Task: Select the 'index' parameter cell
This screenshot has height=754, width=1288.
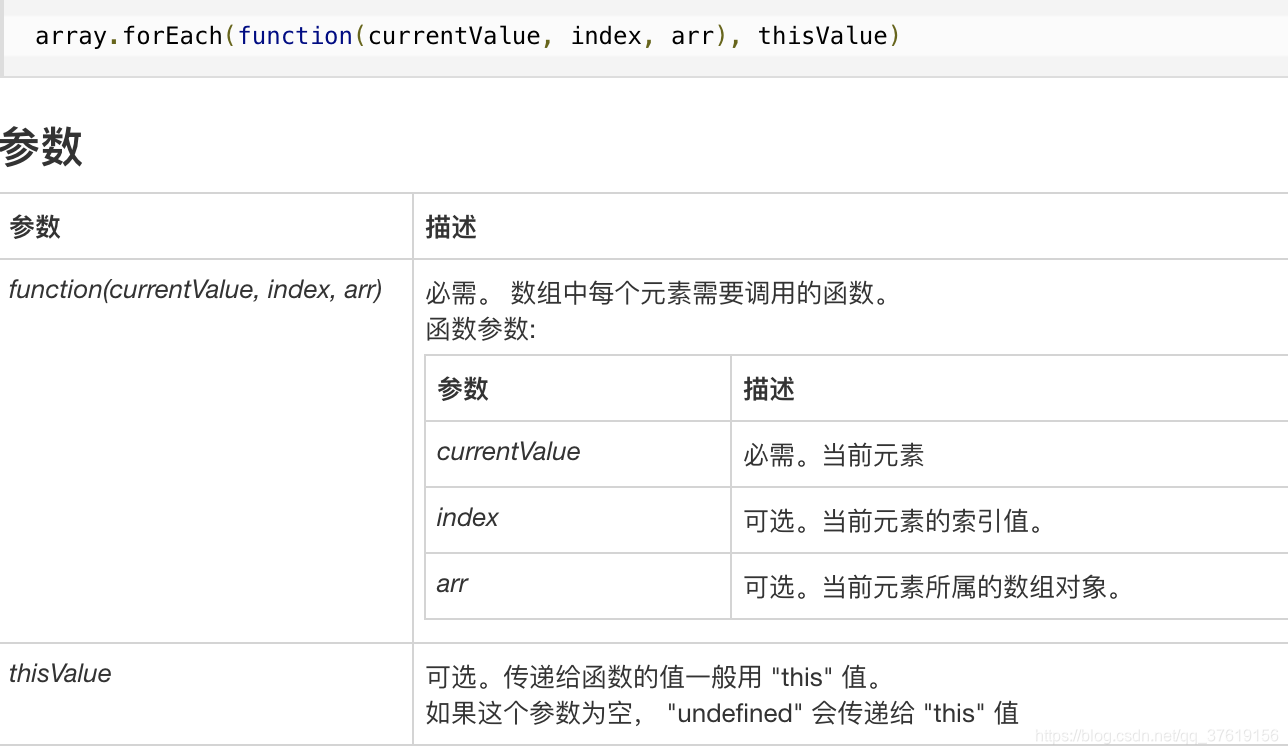Action: pyautogui.click(x=578, y=520)
